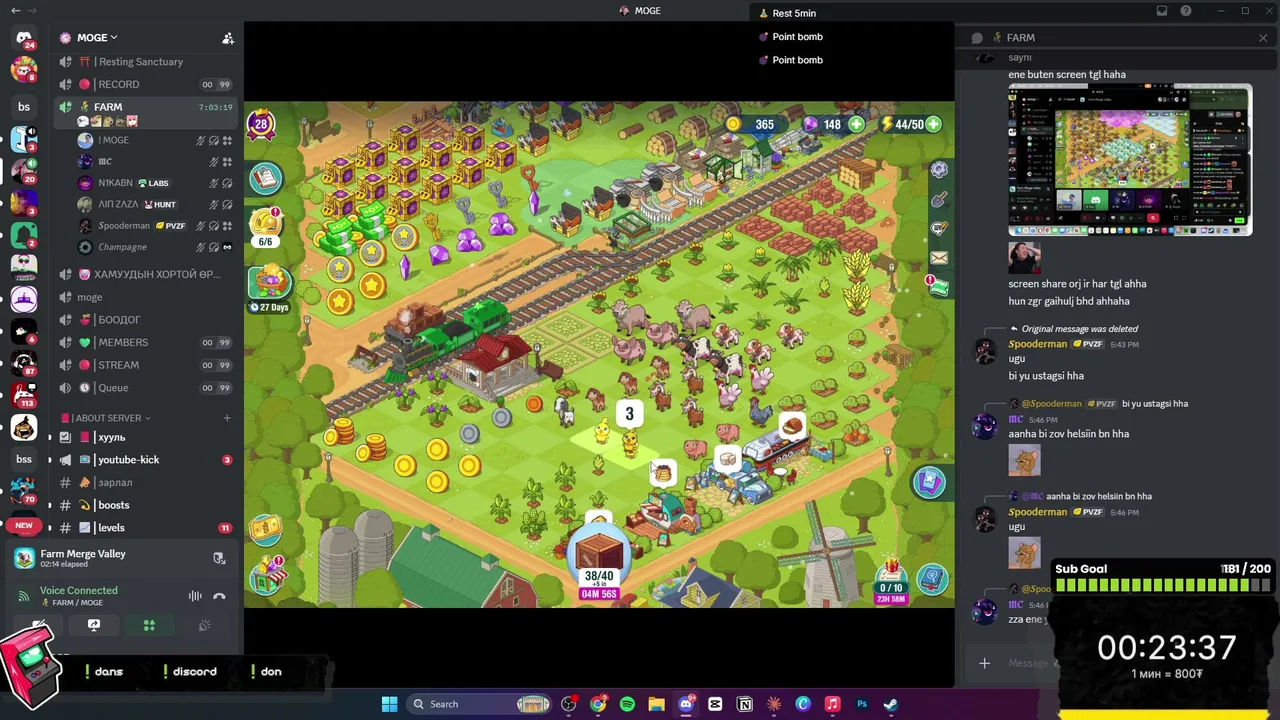The image size is (1280, 720).
Task: Toggle the activities button in voice panel
Action: pyautogui.click(x=149, y=626)
